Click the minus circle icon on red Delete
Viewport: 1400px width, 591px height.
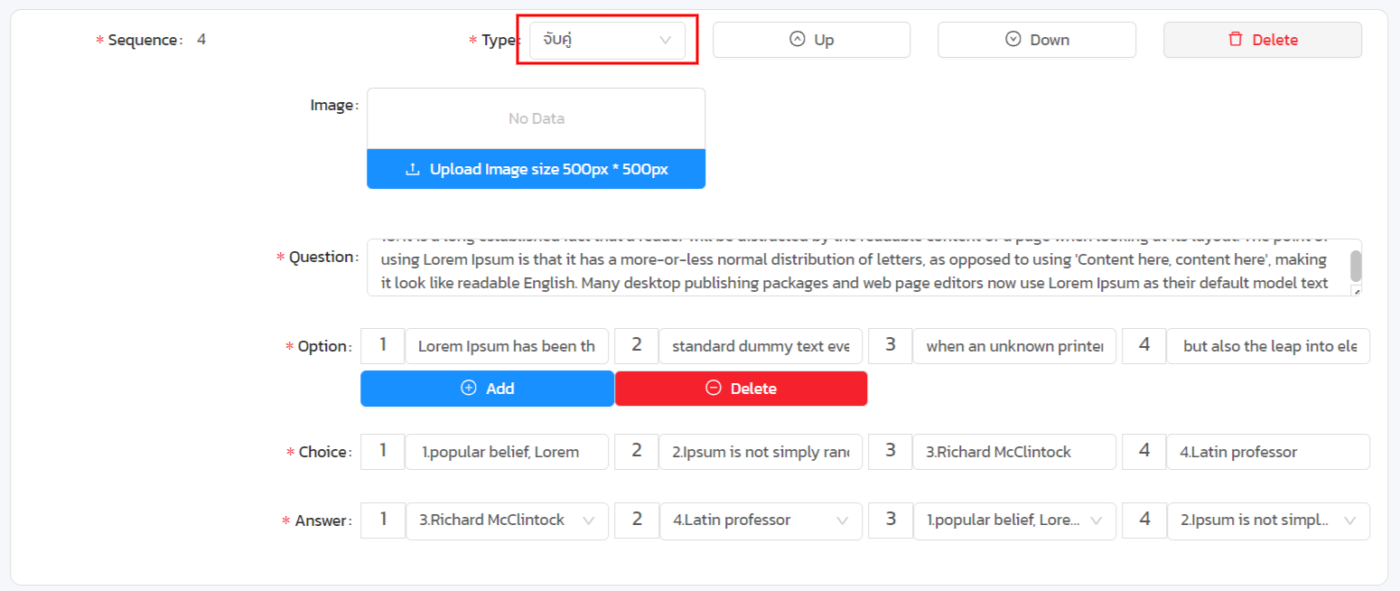tap(713, 388)
